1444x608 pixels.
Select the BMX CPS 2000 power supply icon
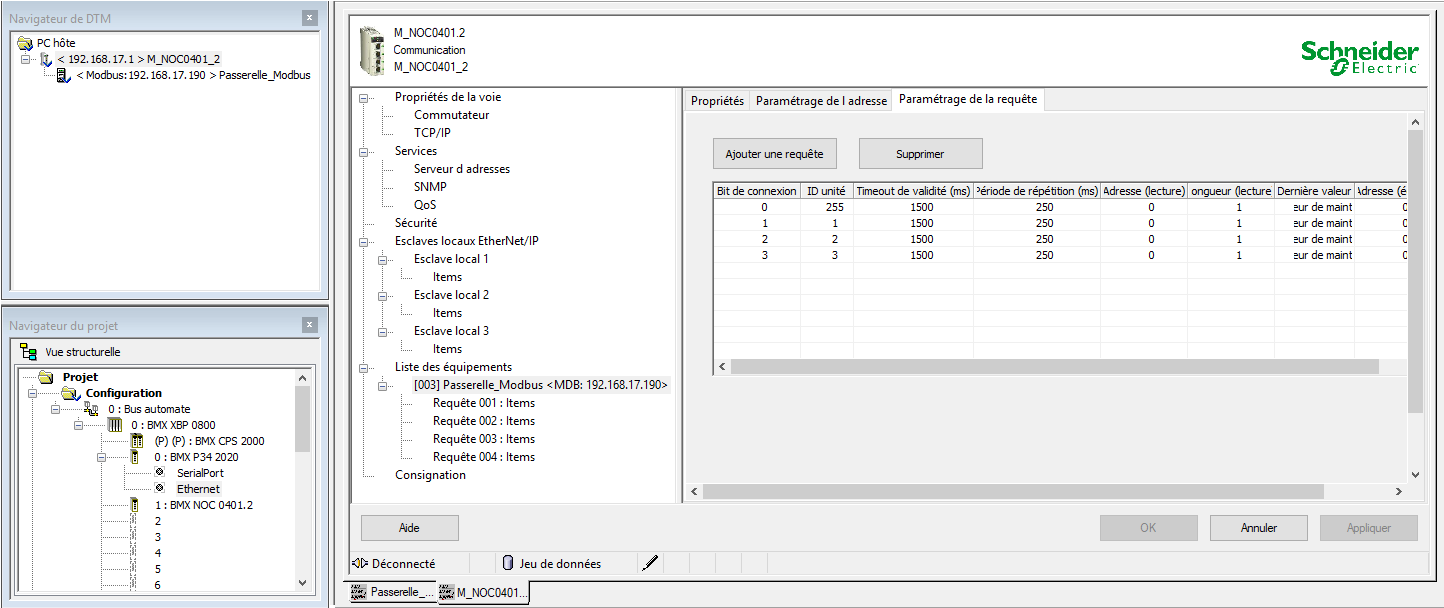coord(137,441)
